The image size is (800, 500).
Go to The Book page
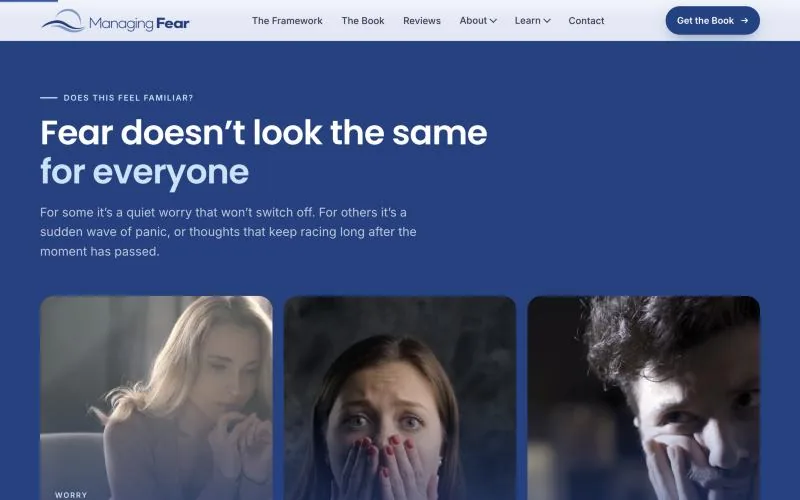point(363,21)
